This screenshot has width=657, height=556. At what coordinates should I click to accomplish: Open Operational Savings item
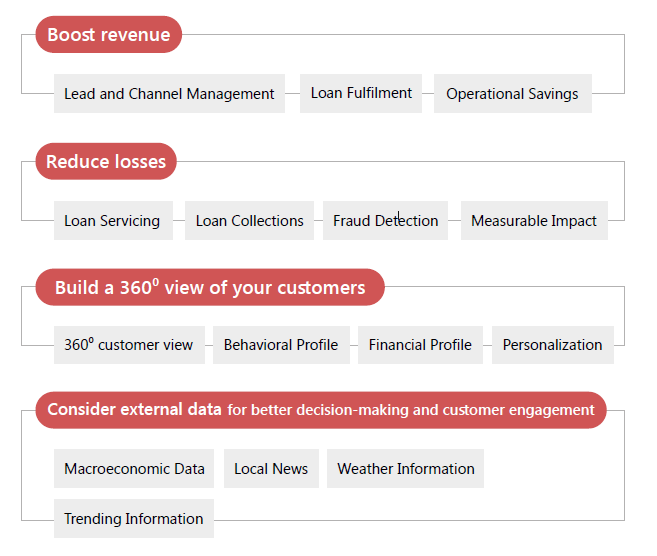(x=513, y=93)
